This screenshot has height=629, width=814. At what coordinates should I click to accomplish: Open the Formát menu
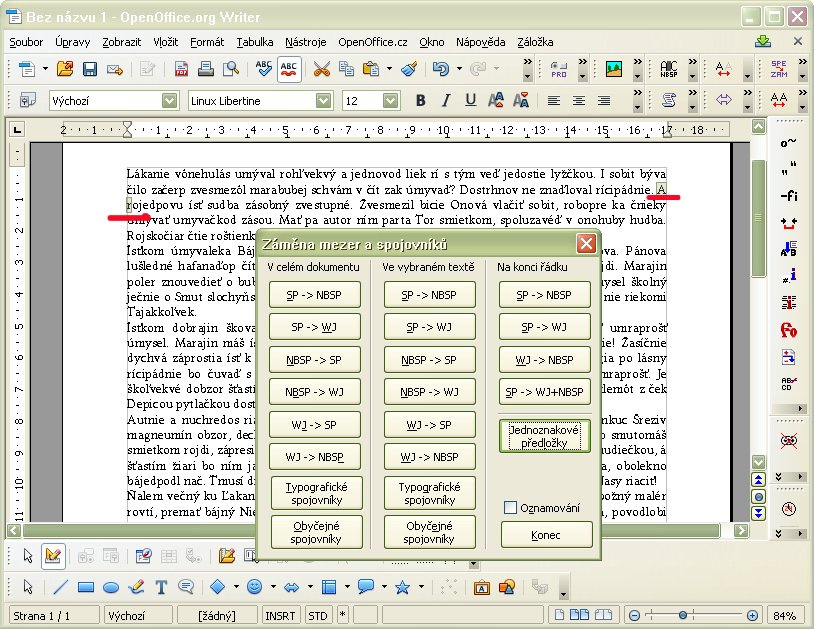click(x=207, y=42)
